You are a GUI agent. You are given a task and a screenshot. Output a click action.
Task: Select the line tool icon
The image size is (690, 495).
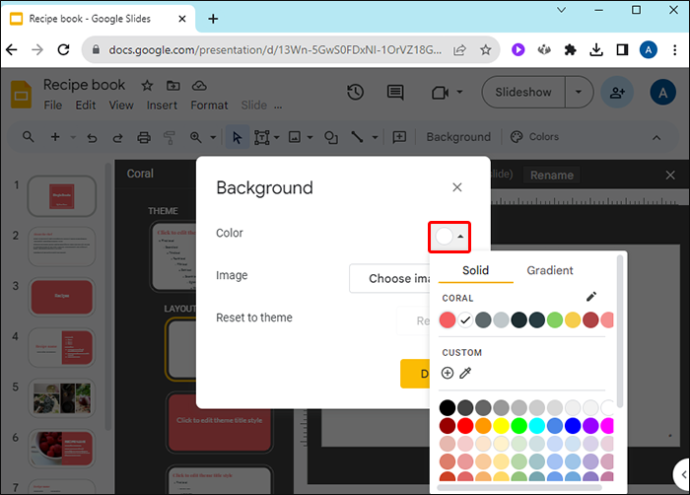(357, 137)
